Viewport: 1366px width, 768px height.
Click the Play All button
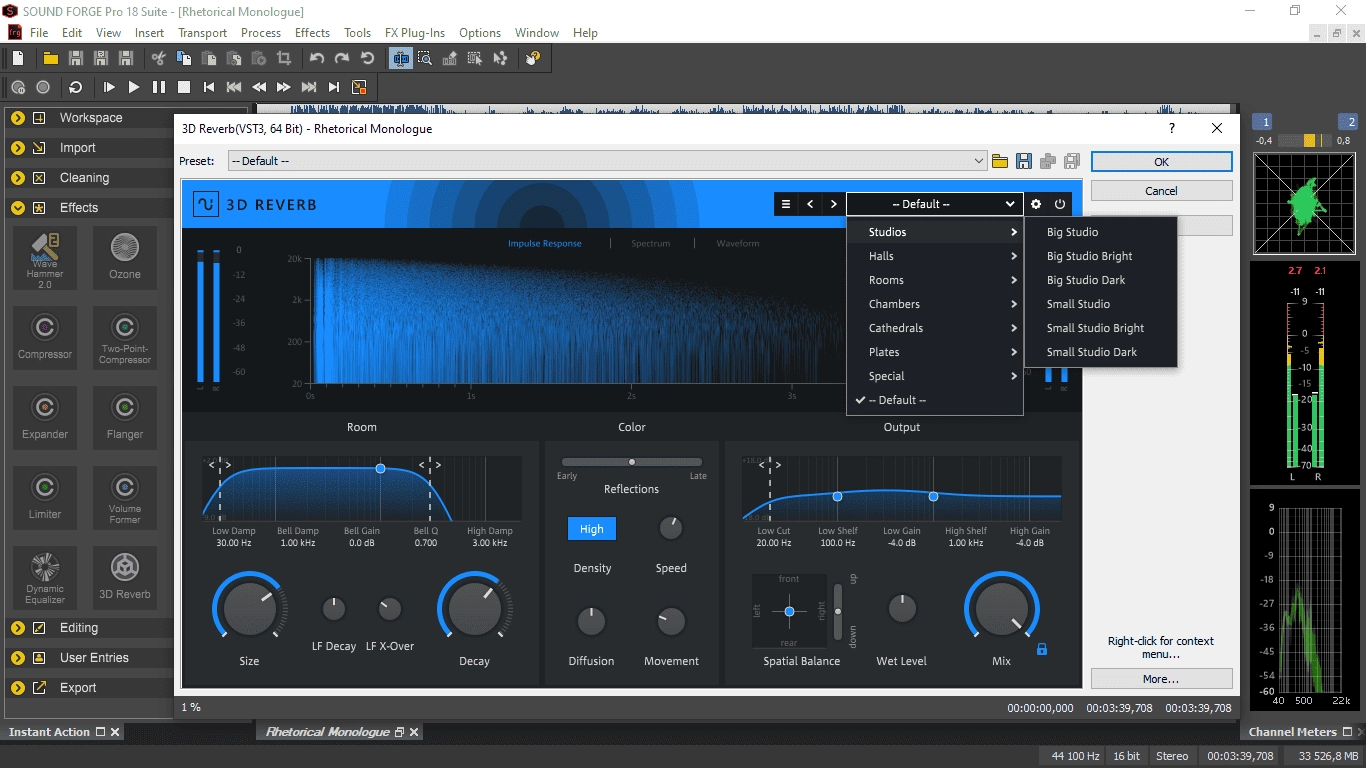click(109, 87)
